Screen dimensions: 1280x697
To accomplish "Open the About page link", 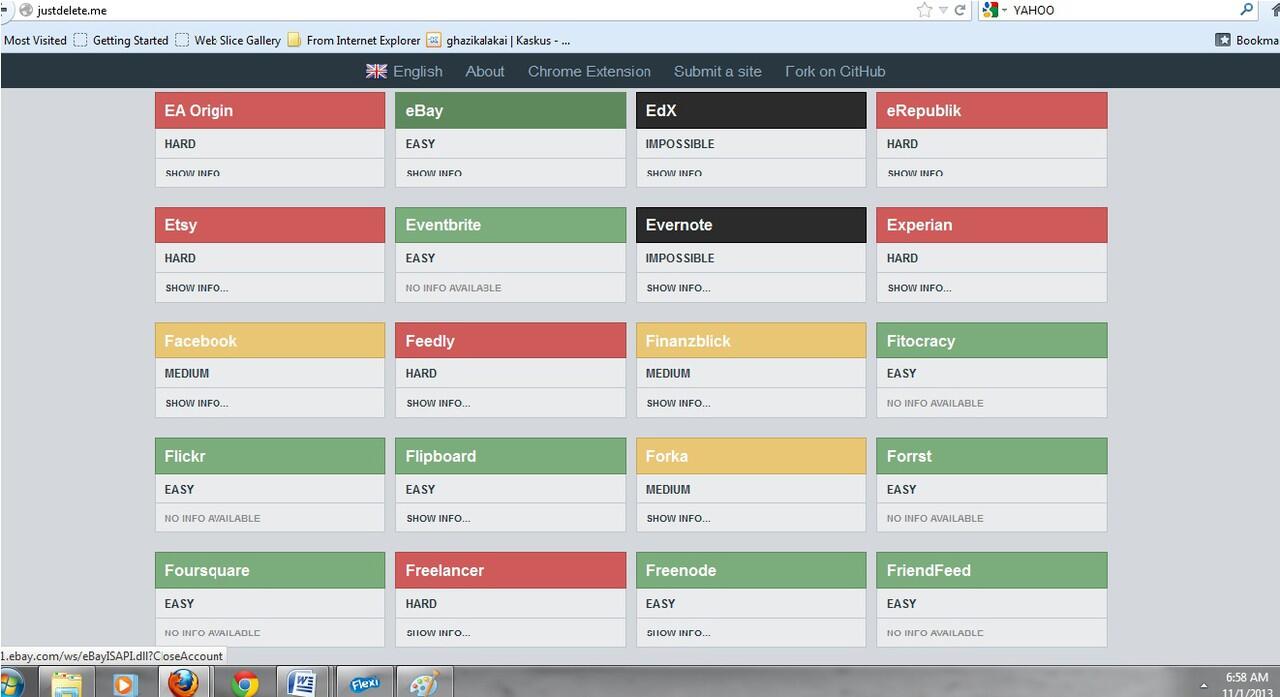I will 485,71.
